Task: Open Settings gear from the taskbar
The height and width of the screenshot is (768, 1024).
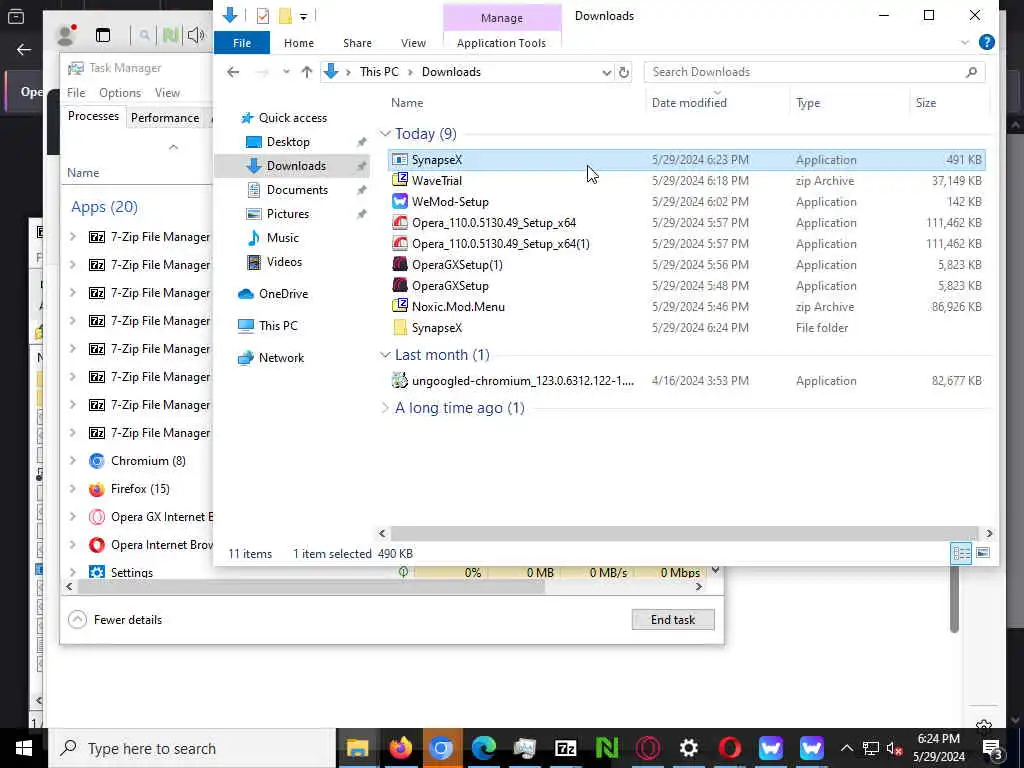Action: pyautogui.click(x=689, y=748)
